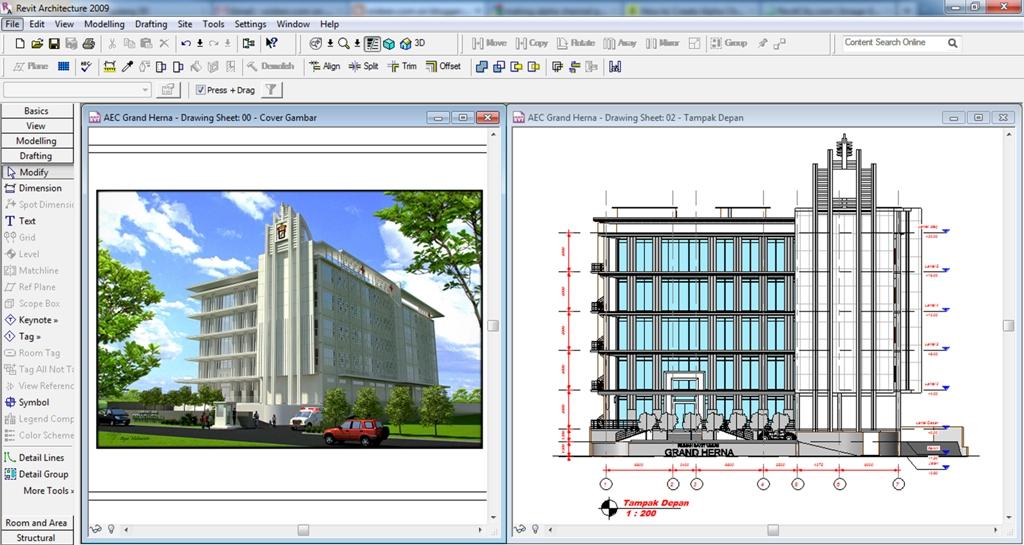The width and height of the screenshot is (1024, 545).
Task: Select the Offset tool
Action: pyautogui.click(x=443, y=66)
